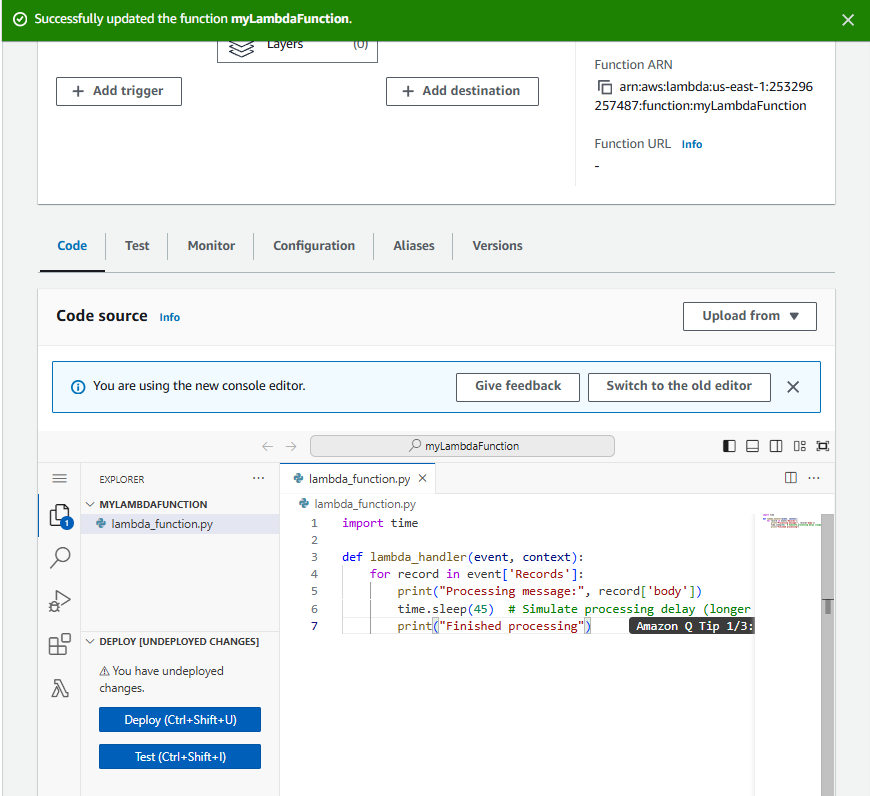The image size is (870, 796).
Task: Click the customize layout icon
Action: [x=798, y=445]
